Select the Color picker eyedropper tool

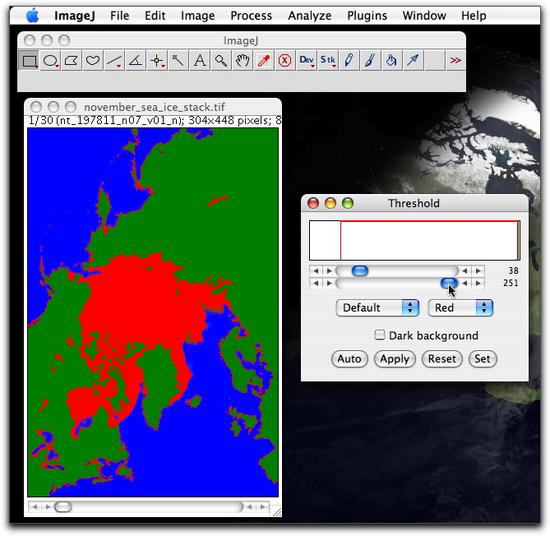[264, 61]
